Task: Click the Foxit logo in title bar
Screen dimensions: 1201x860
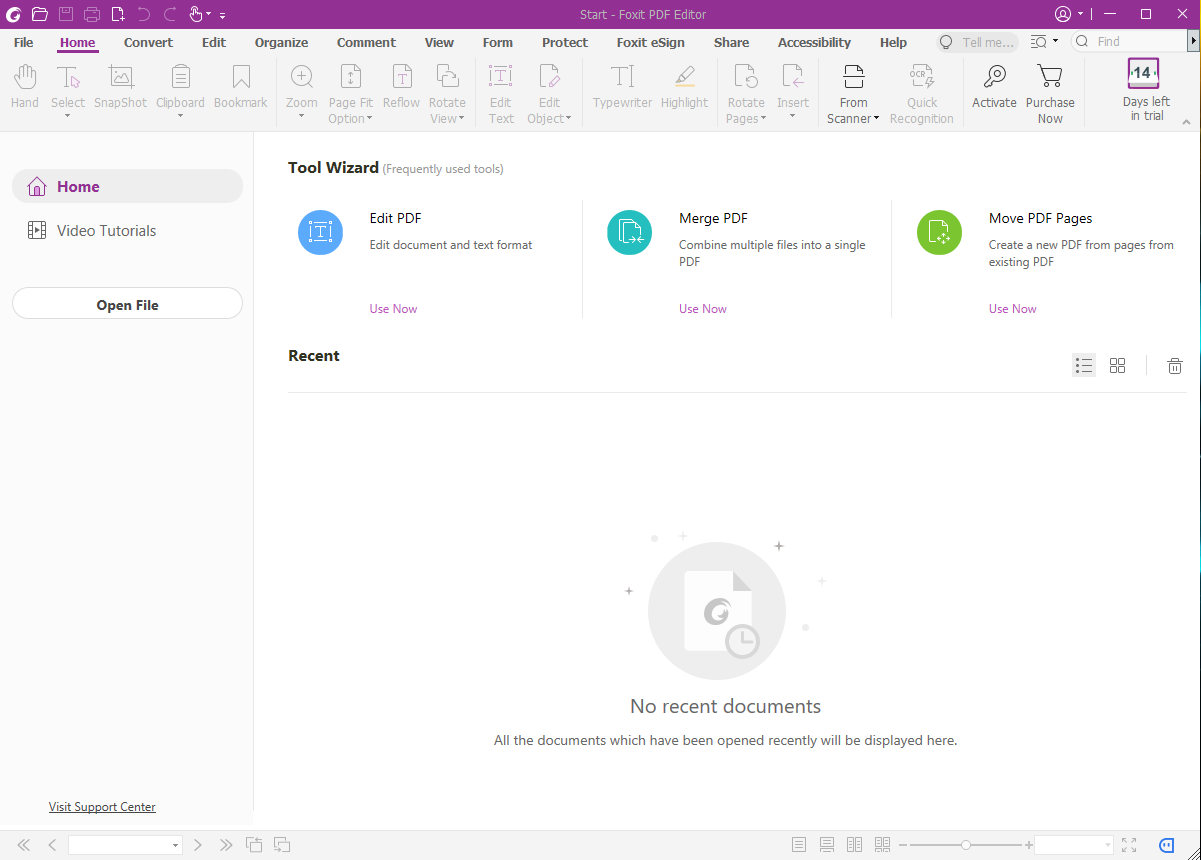Action: [x=14, y=14]
